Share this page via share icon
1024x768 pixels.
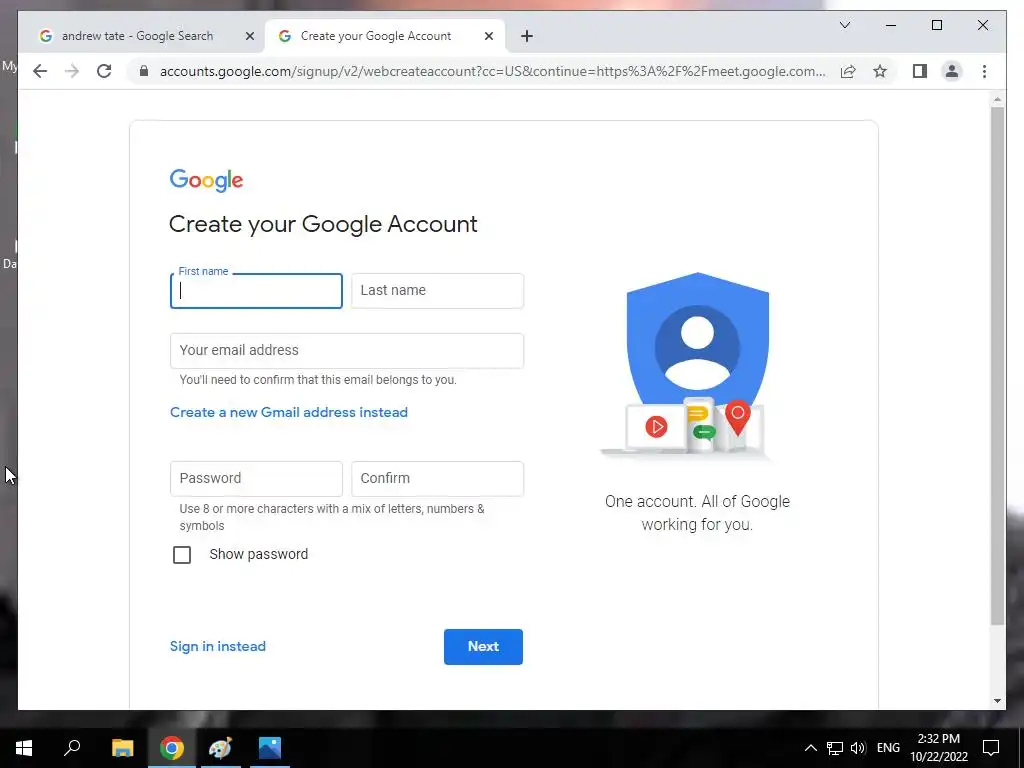pyautogui.click(x=848, y=71)
